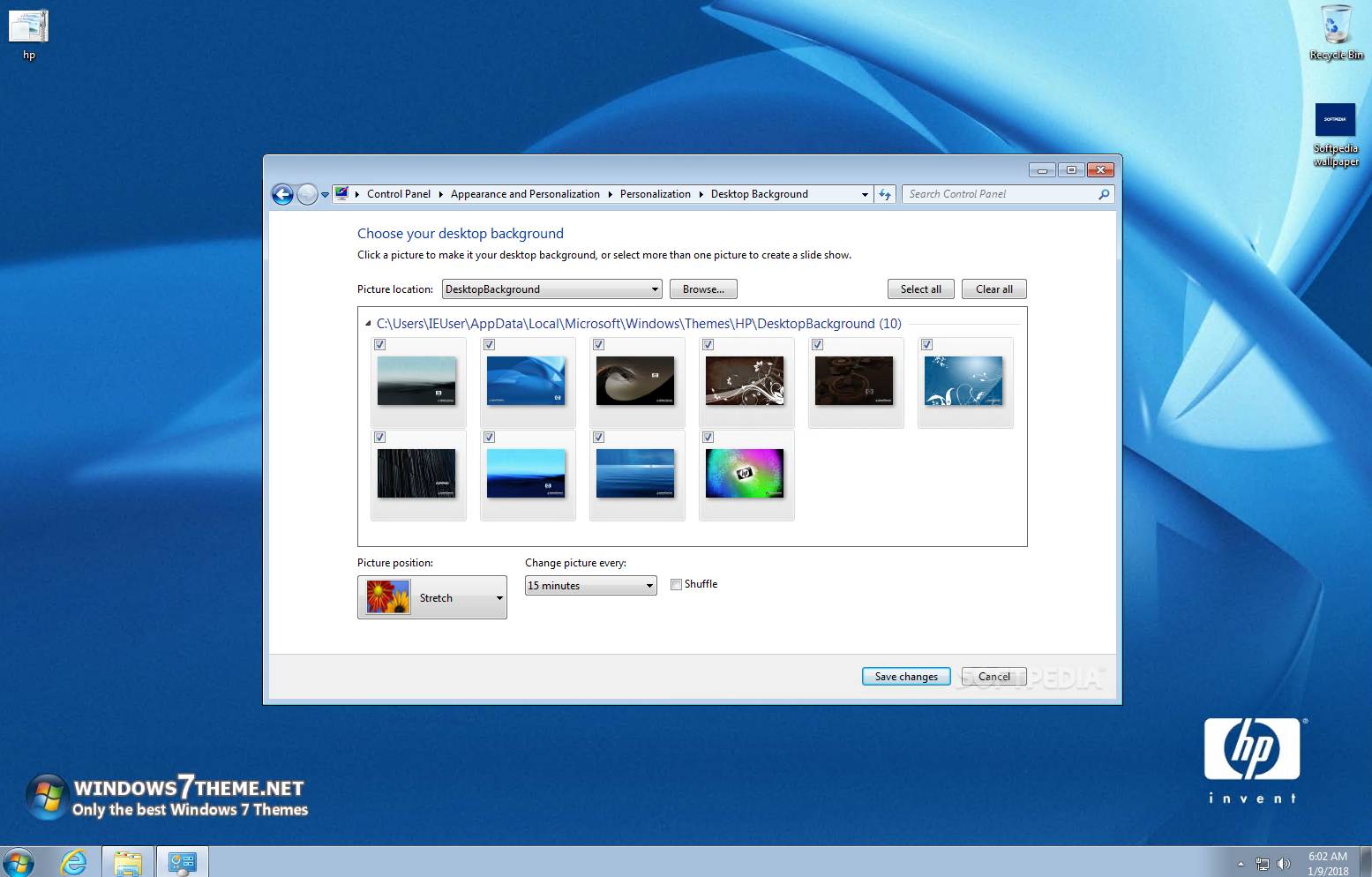This screenshot has width=1372, height=877.
Task: Click the network tray icon
Action: pos(1263,864)
